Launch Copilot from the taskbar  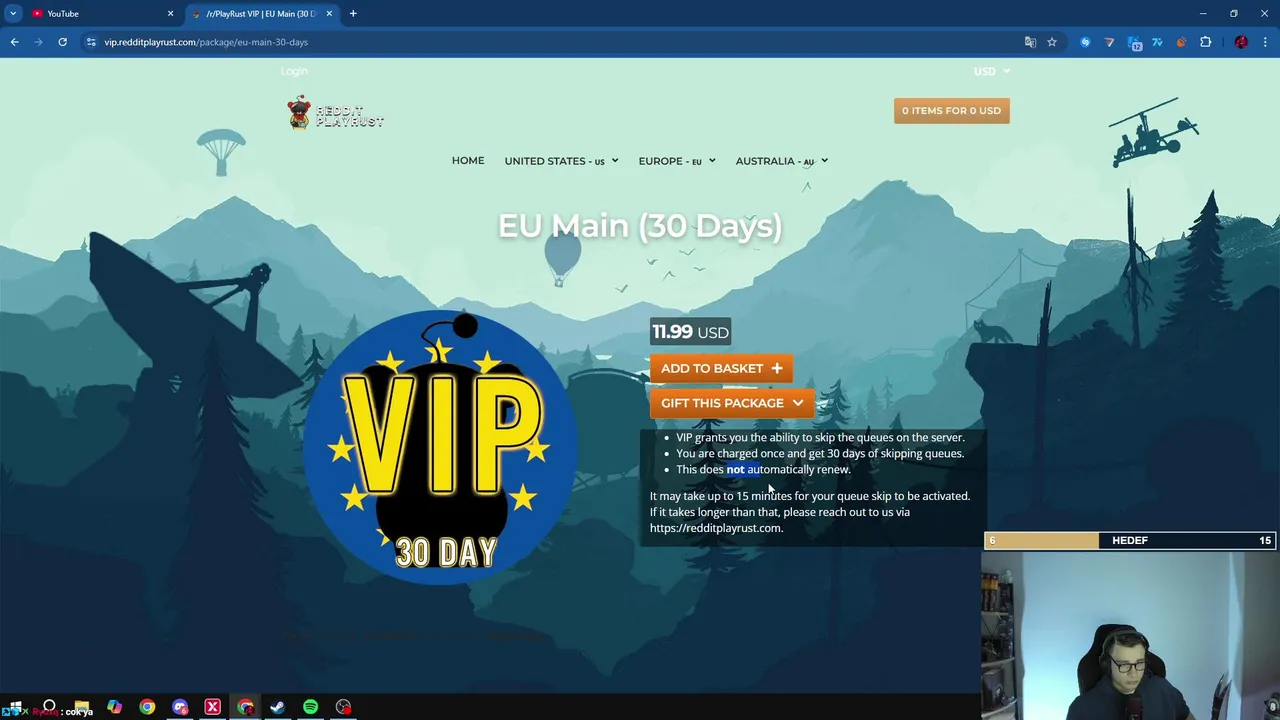(114, 708)
